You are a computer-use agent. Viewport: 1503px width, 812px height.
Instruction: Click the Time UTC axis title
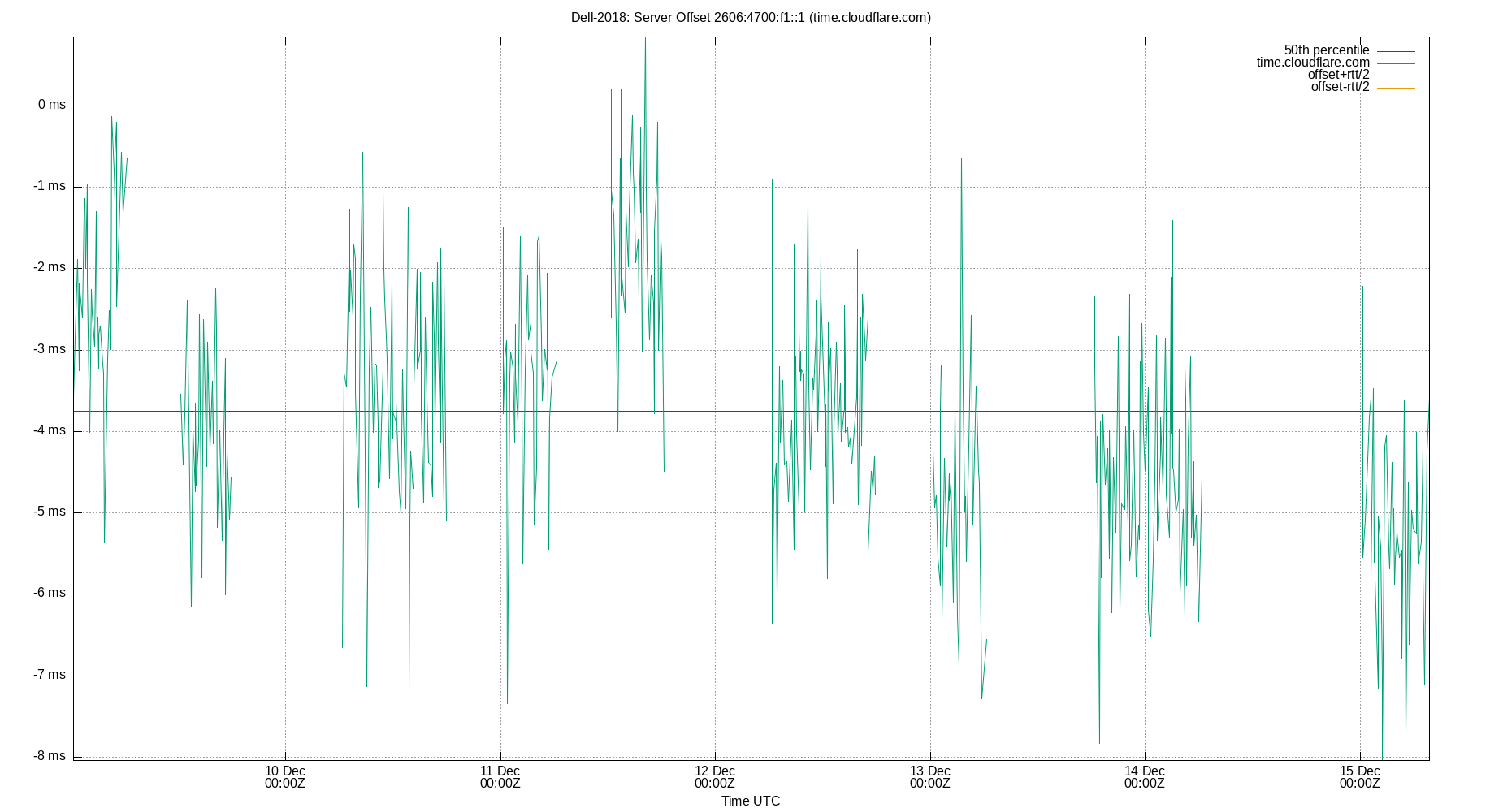point(749,801)
